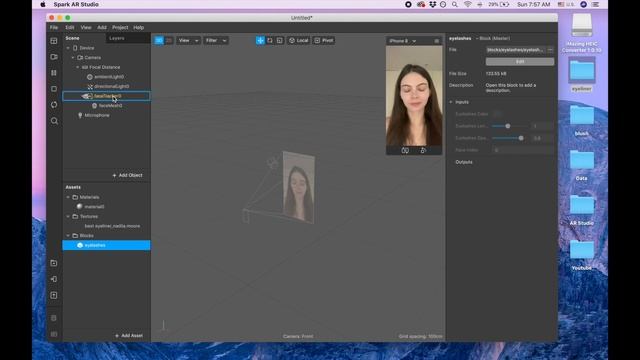Image resolution: width=640 pixels, height=360 pixels.
Task: Open the iPhone 8 device dropdown
Action: point(402,41)
